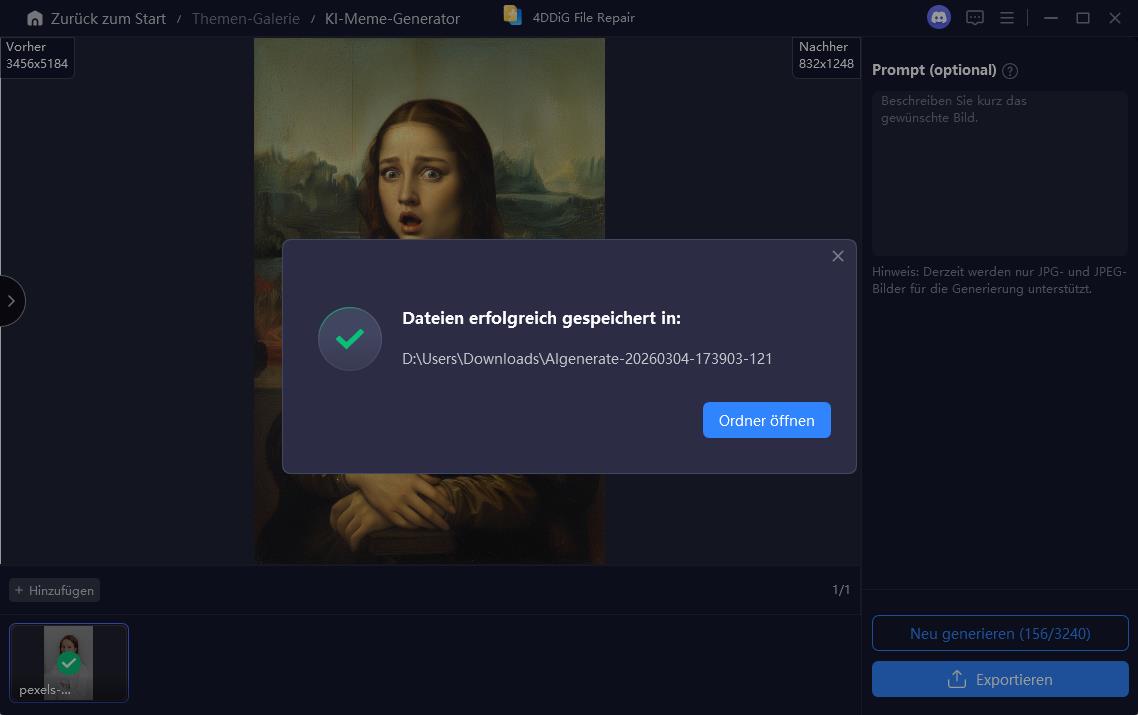Click the home icon beside Zurück zum Start

35,19
